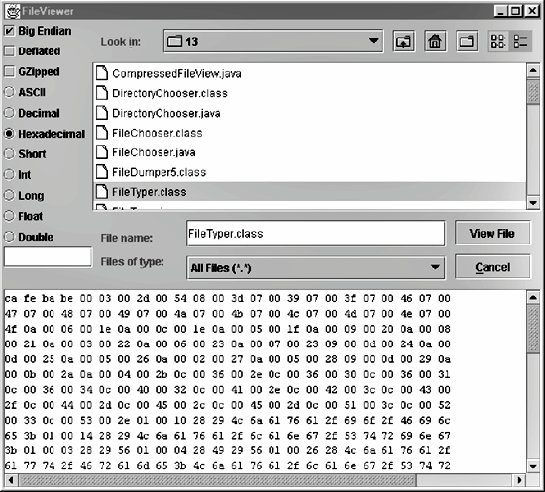Cancel the file chooser dialog
This screenshot has height=492, width=545.
click(x=493, y=267)
